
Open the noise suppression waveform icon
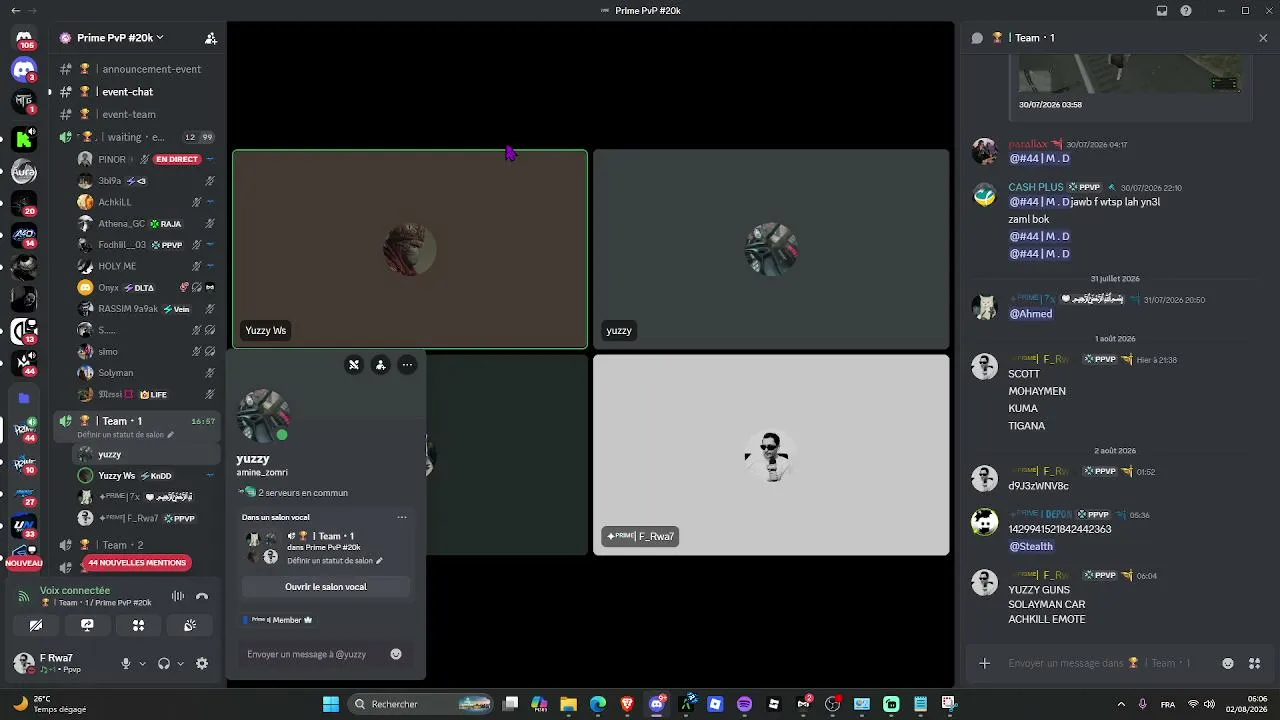(177, 596)
